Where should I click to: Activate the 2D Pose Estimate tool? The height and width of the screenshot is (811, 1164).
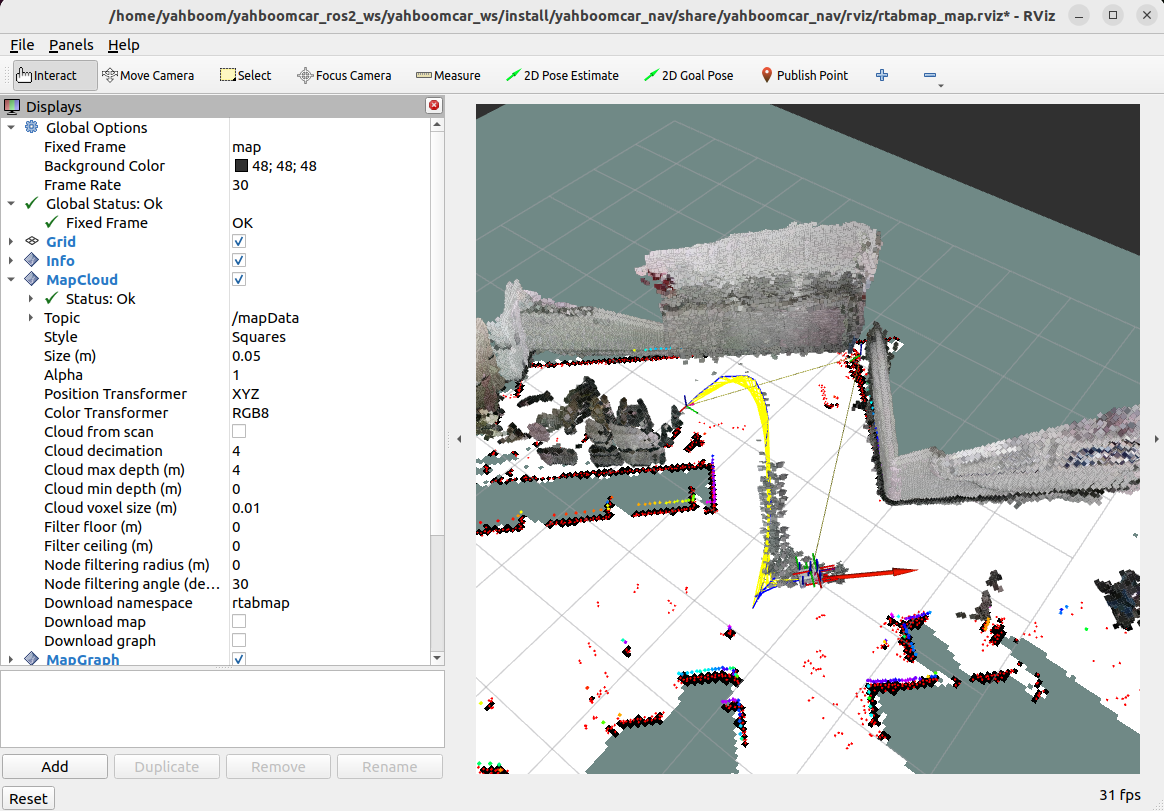562,75
